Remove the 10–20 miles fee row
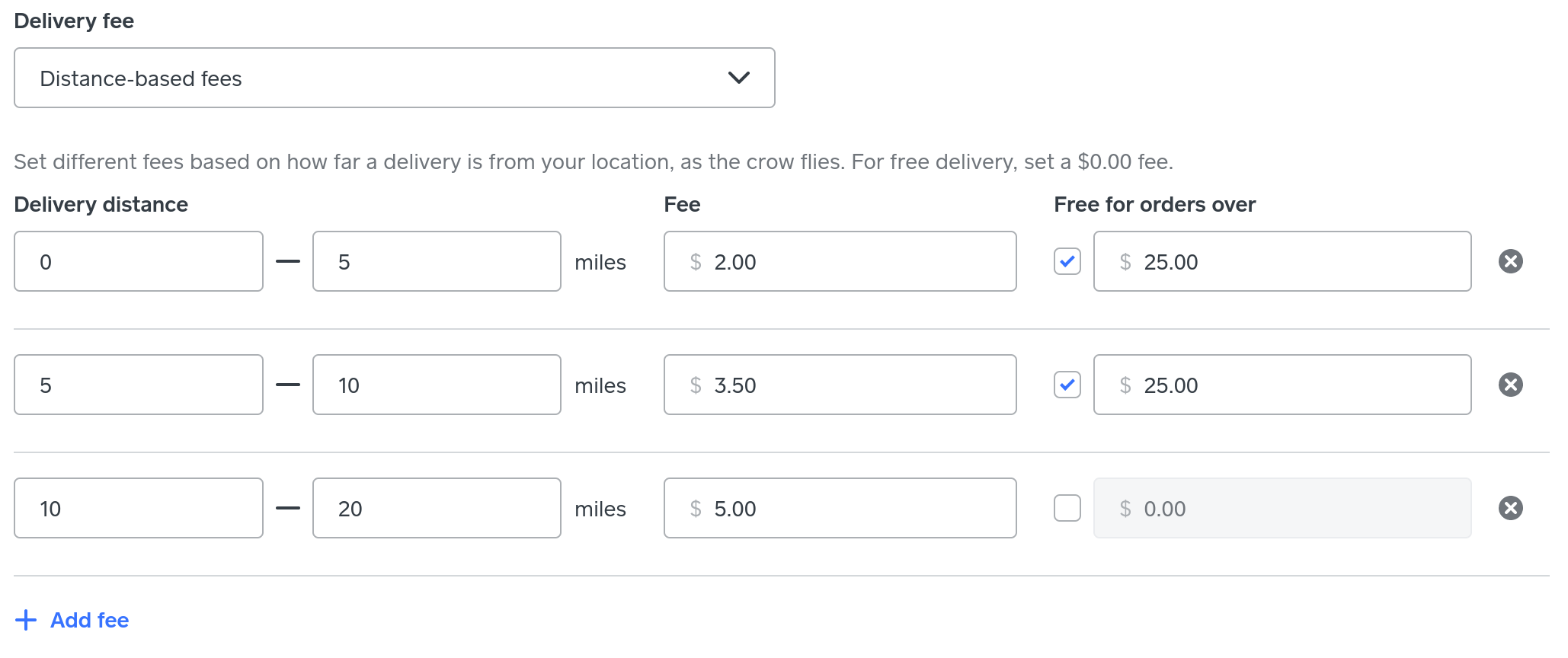The image size is (1568, 658). [x=1510, y=508]
